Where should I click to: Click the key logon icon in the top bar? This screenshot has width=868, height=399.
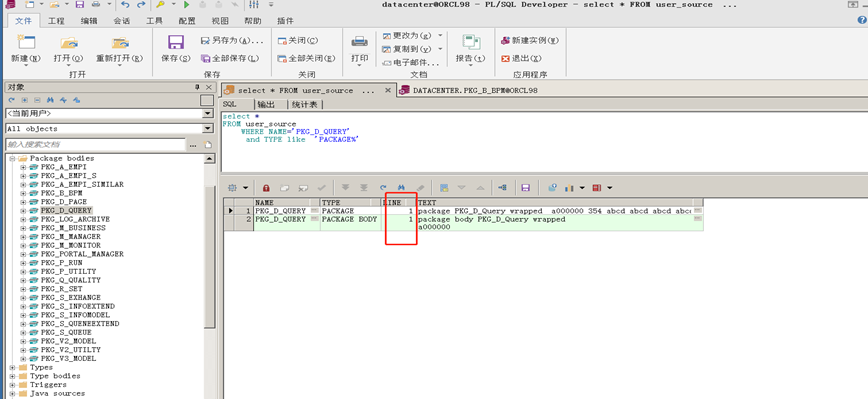coord(160,4)
